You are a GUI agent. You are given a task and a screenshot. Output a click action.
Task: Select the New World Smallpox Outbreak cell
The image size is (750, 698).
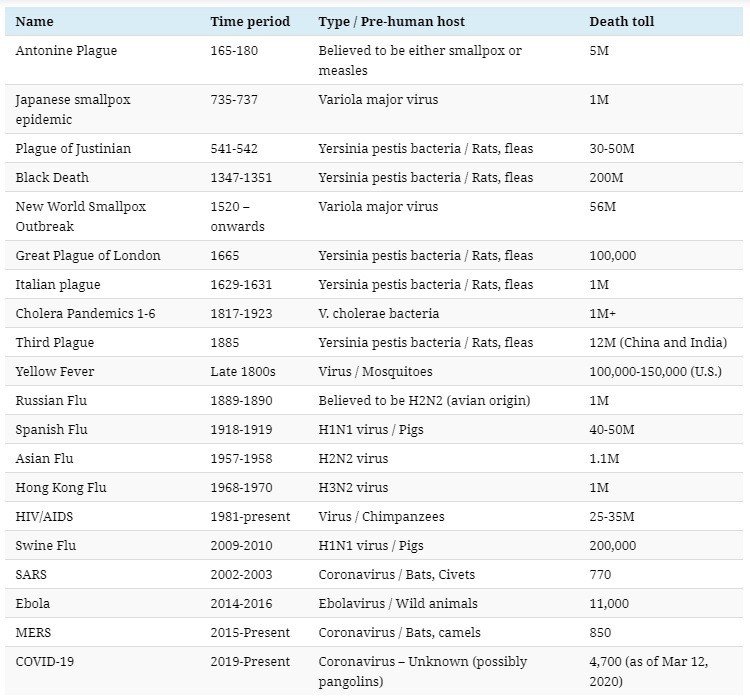pos(80,216)
